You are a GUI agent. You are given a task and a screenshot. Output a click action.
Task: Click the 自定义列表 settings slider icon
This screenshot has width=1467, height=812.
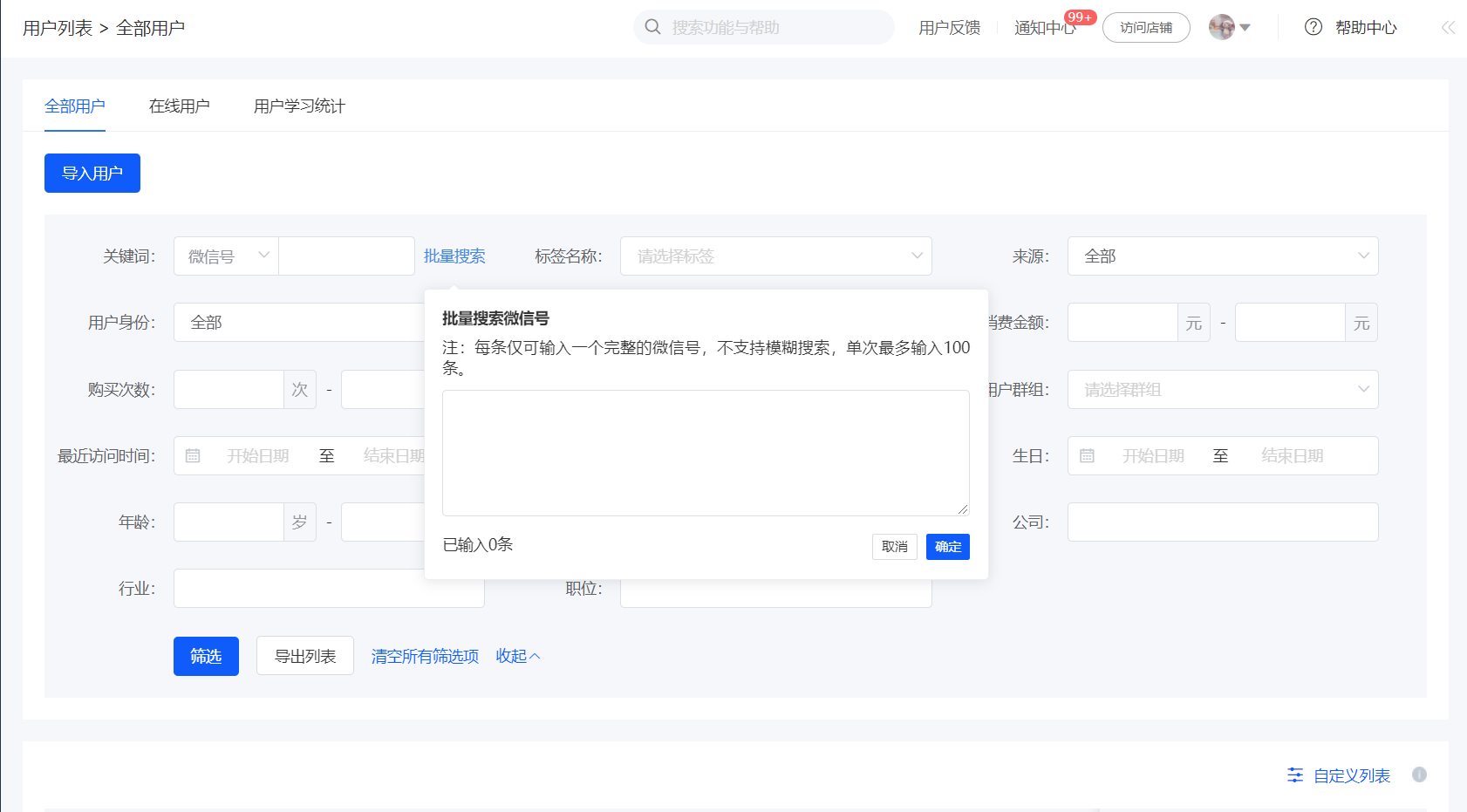point(1295,774)
